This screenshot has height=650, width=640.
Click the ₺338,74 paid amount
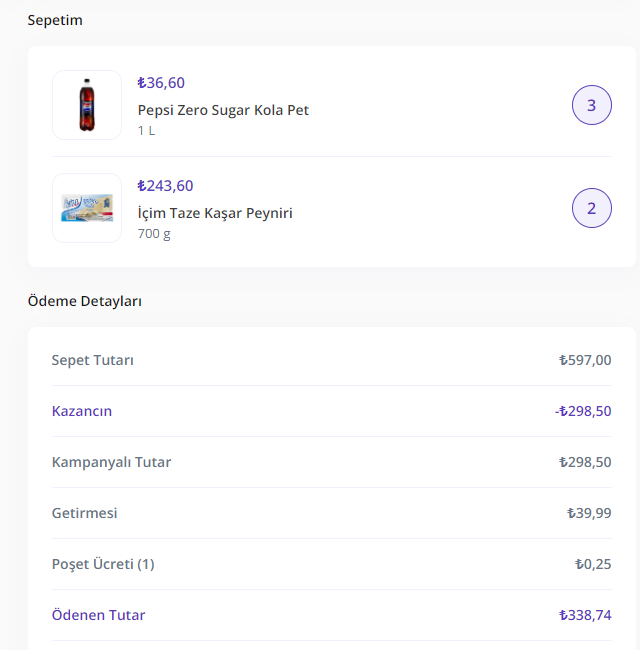click(x=585, y=615)
